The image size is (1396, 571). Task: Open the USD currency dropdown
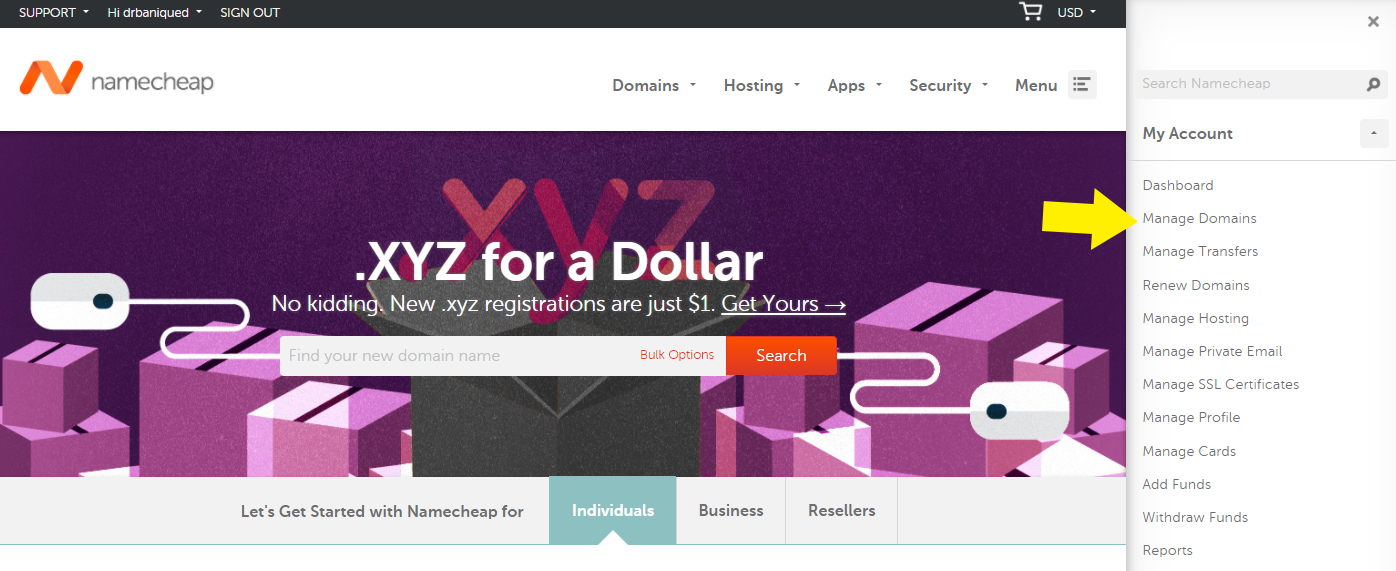1077,13
